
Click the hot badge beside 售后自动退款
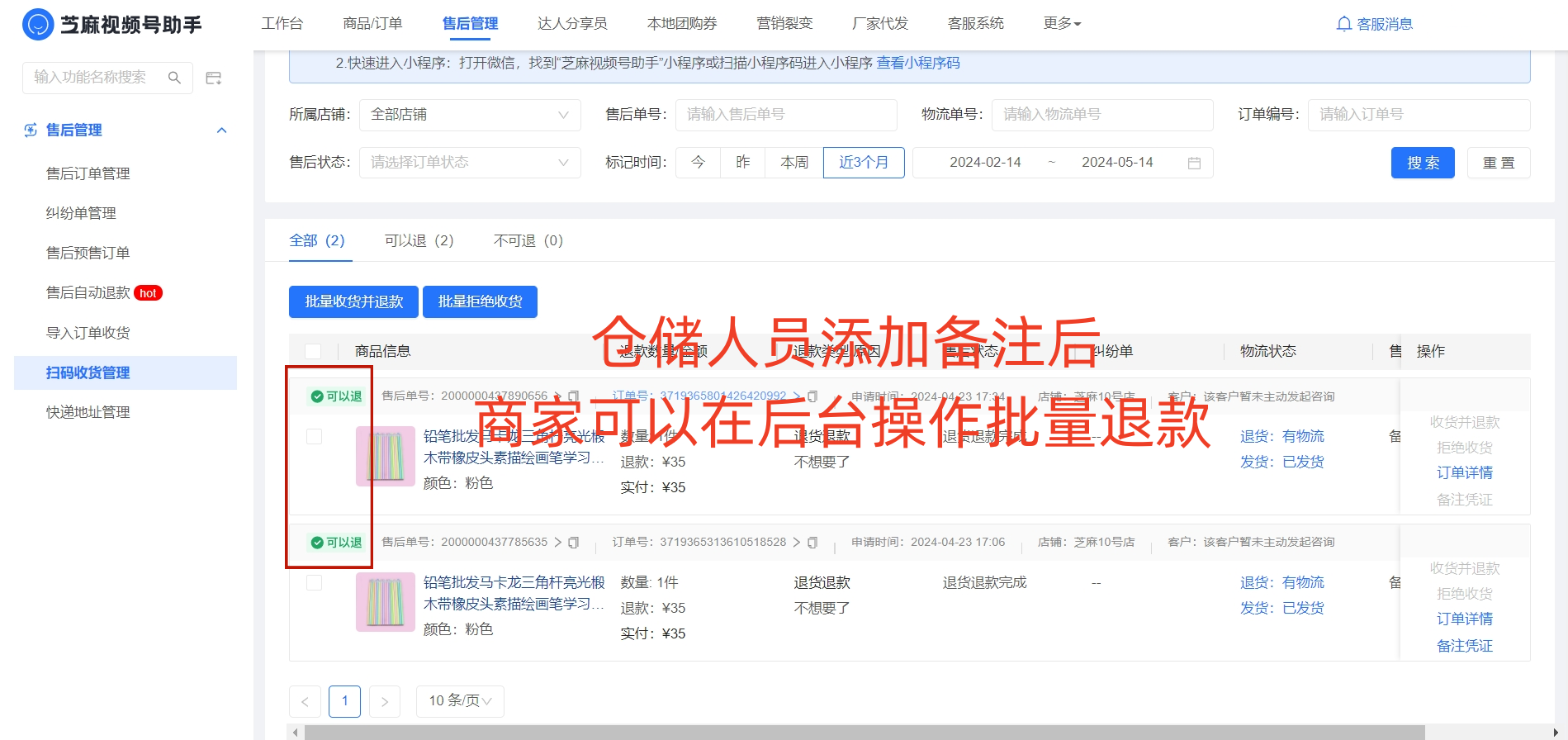point(149,293)
